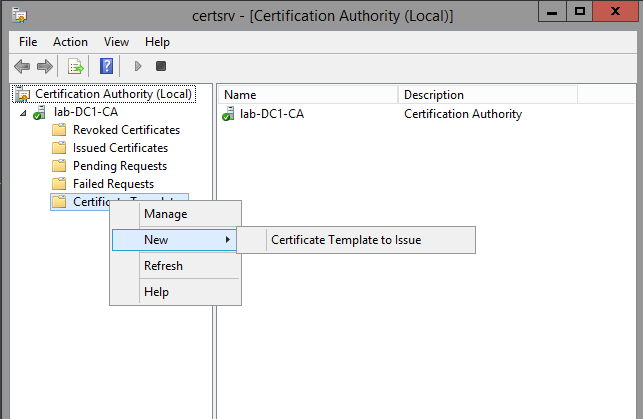Open the File menu
The height and width of the screenshot is (419, 643).
point(28,42)
